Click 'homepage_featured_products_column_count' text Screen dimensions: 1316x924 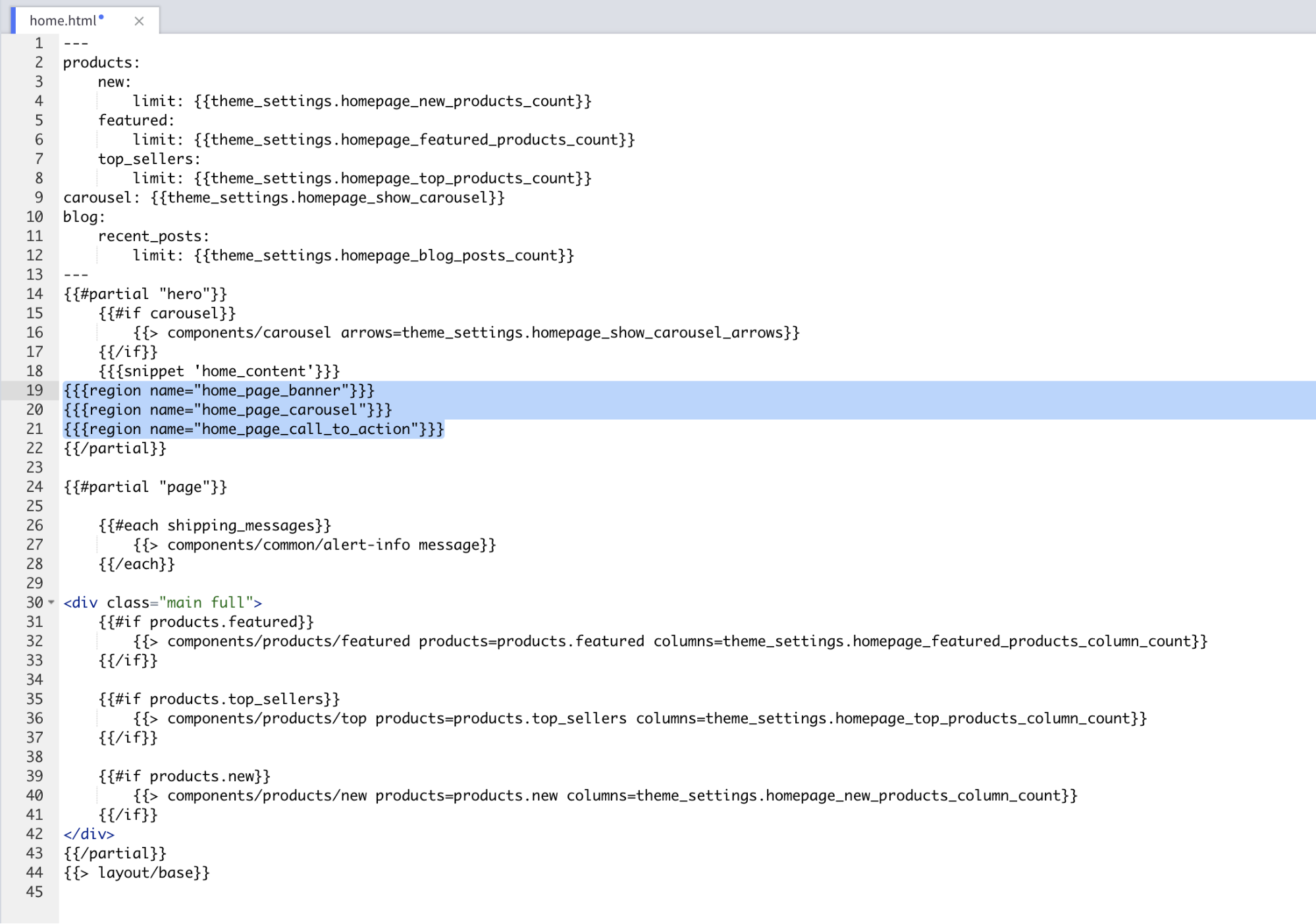click(1022, 641)
